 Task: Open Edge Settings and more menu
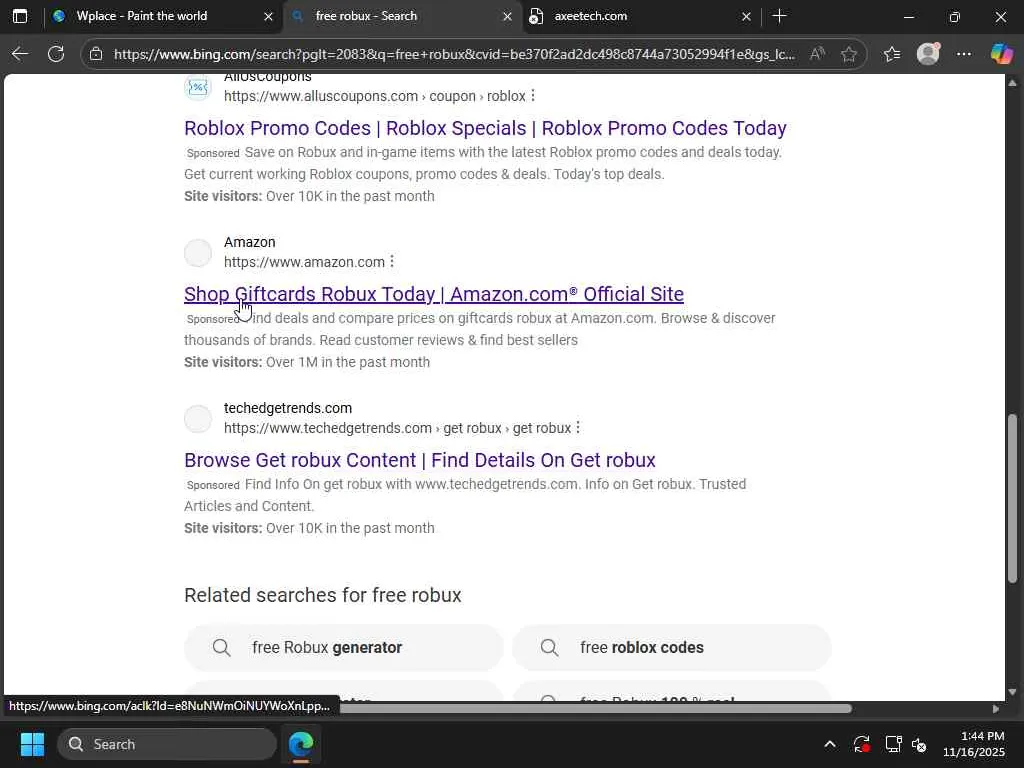[964, 54]
